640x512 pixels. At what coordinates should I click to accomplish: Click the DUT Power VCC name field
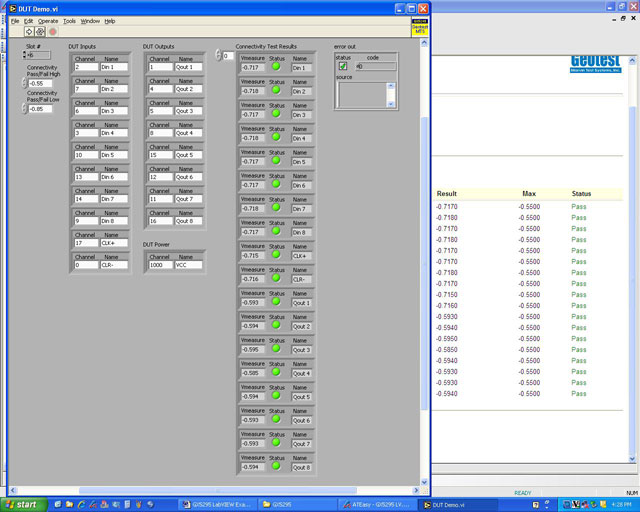188,265
